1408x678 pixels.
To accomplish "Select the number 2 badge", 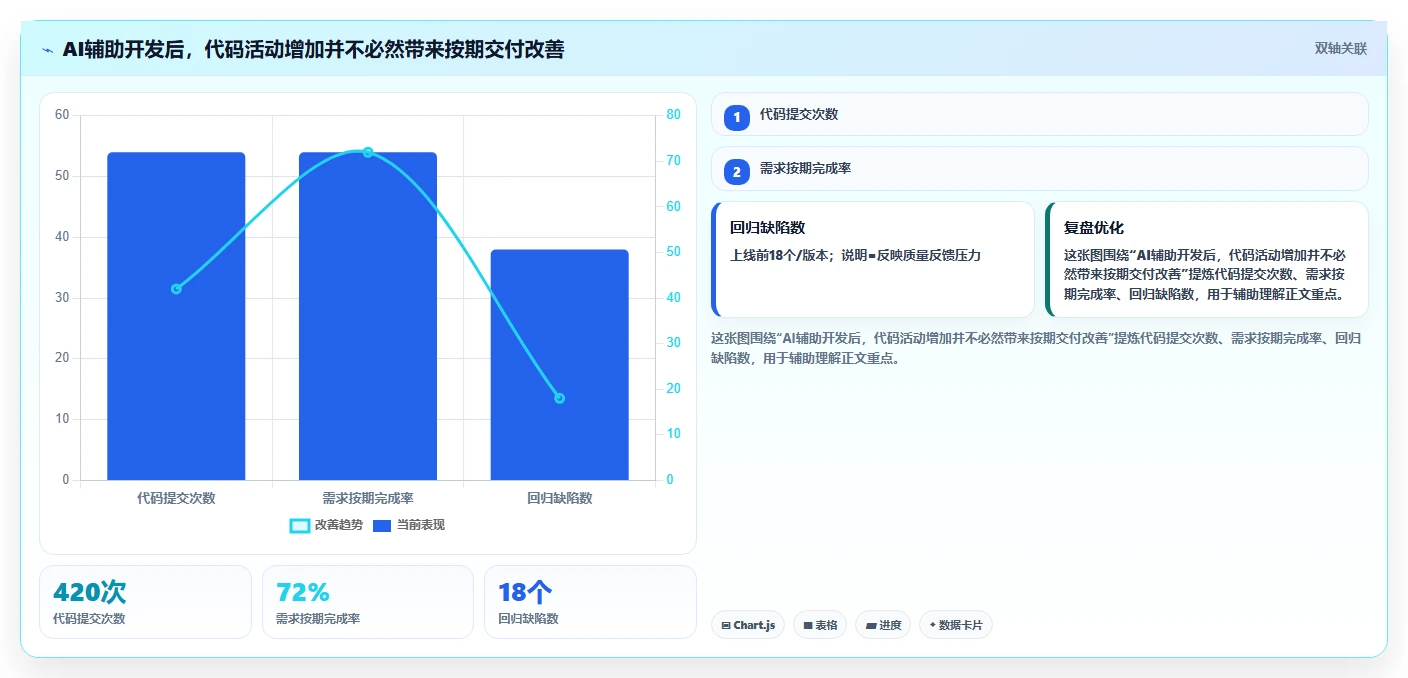I will coord(737,171).
